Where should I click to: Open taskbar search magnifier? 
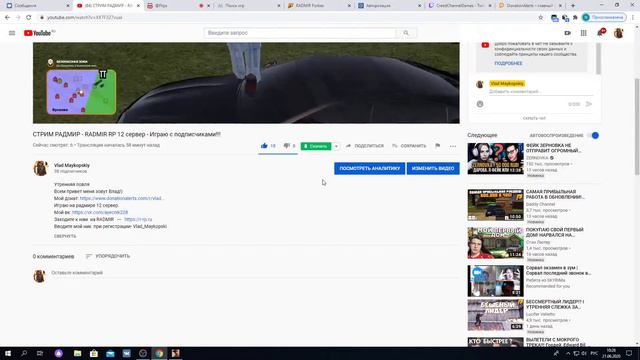click(x=24, y=353)
